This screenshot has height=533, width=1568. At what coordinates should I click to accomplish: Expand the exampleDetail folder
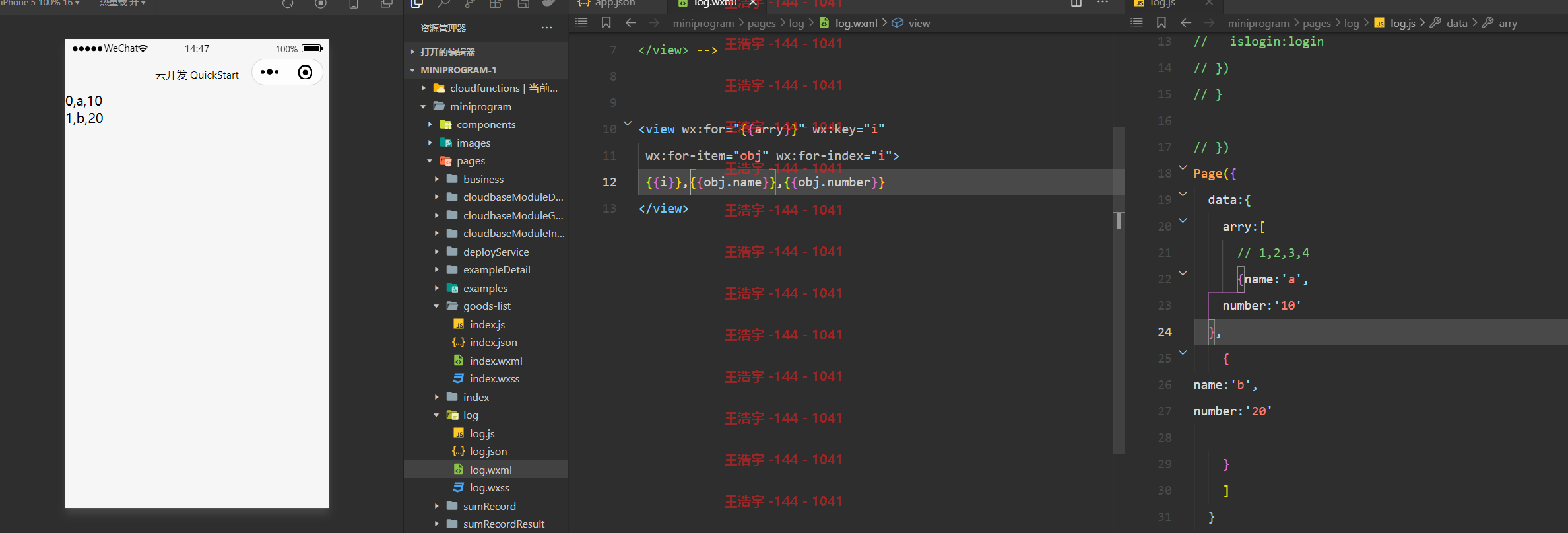coord(486,269)
